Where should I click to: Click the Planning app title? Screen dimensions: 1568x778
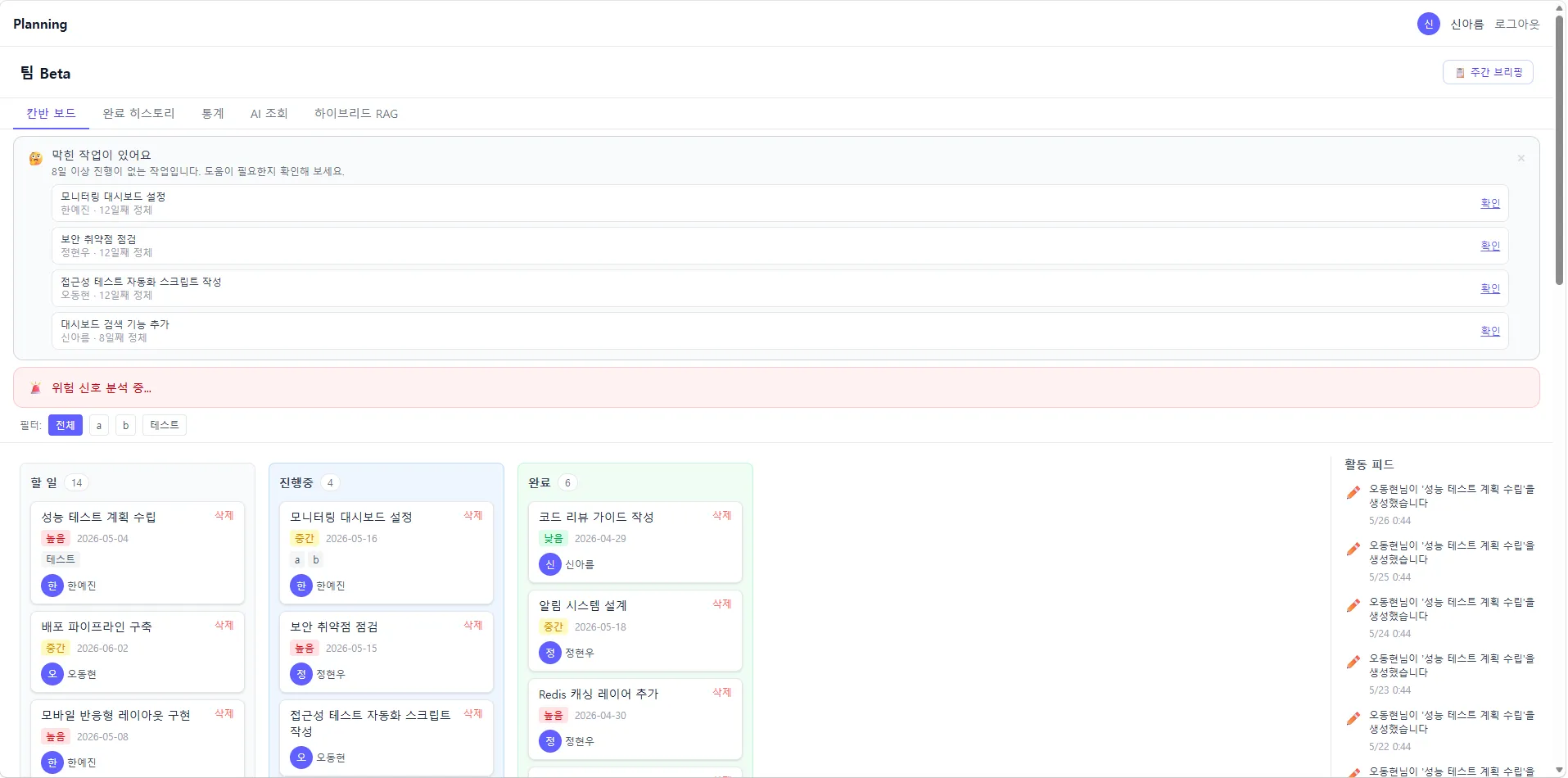pyautogui.click(x=40, y=24)
